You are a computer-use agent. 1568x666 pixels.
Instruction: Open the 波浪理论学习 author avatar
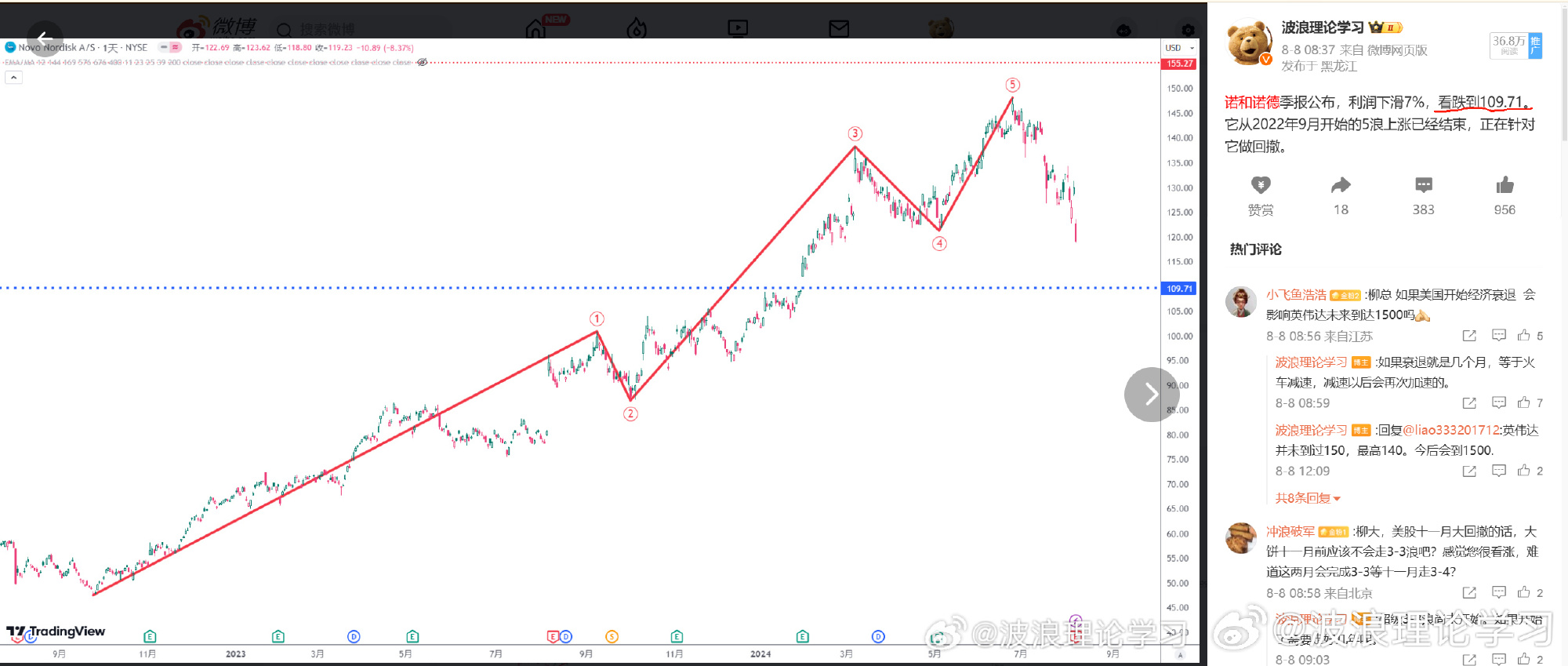[1249, 43]
